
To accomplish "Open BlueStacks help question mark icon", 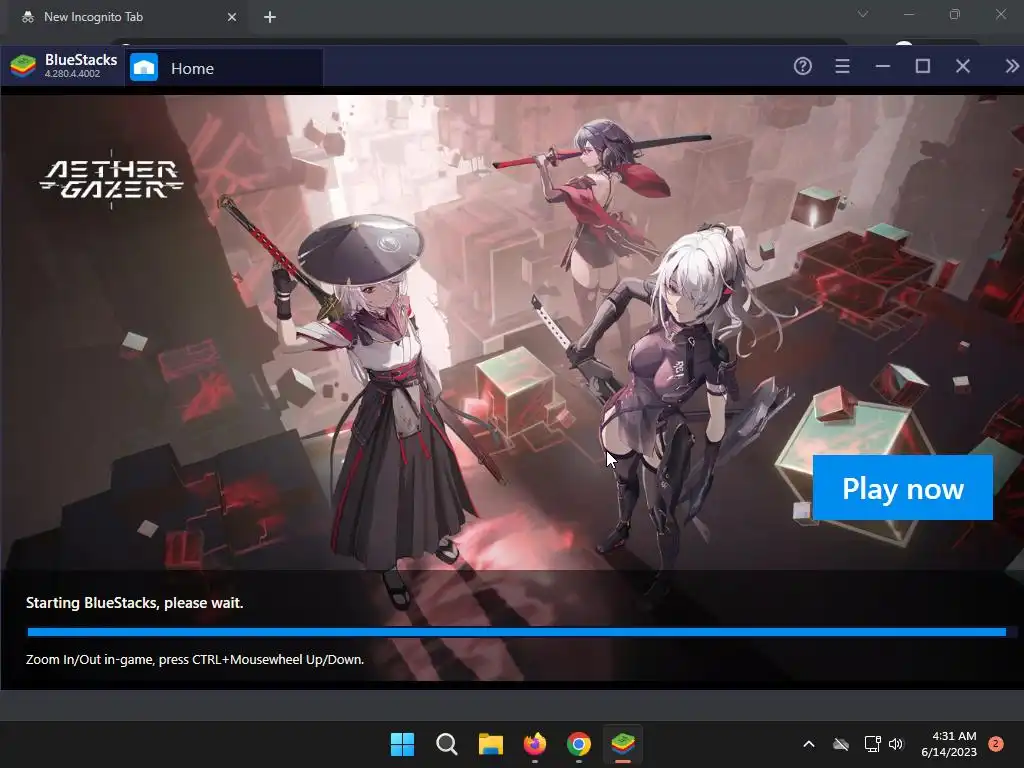I will pos(803,66).
